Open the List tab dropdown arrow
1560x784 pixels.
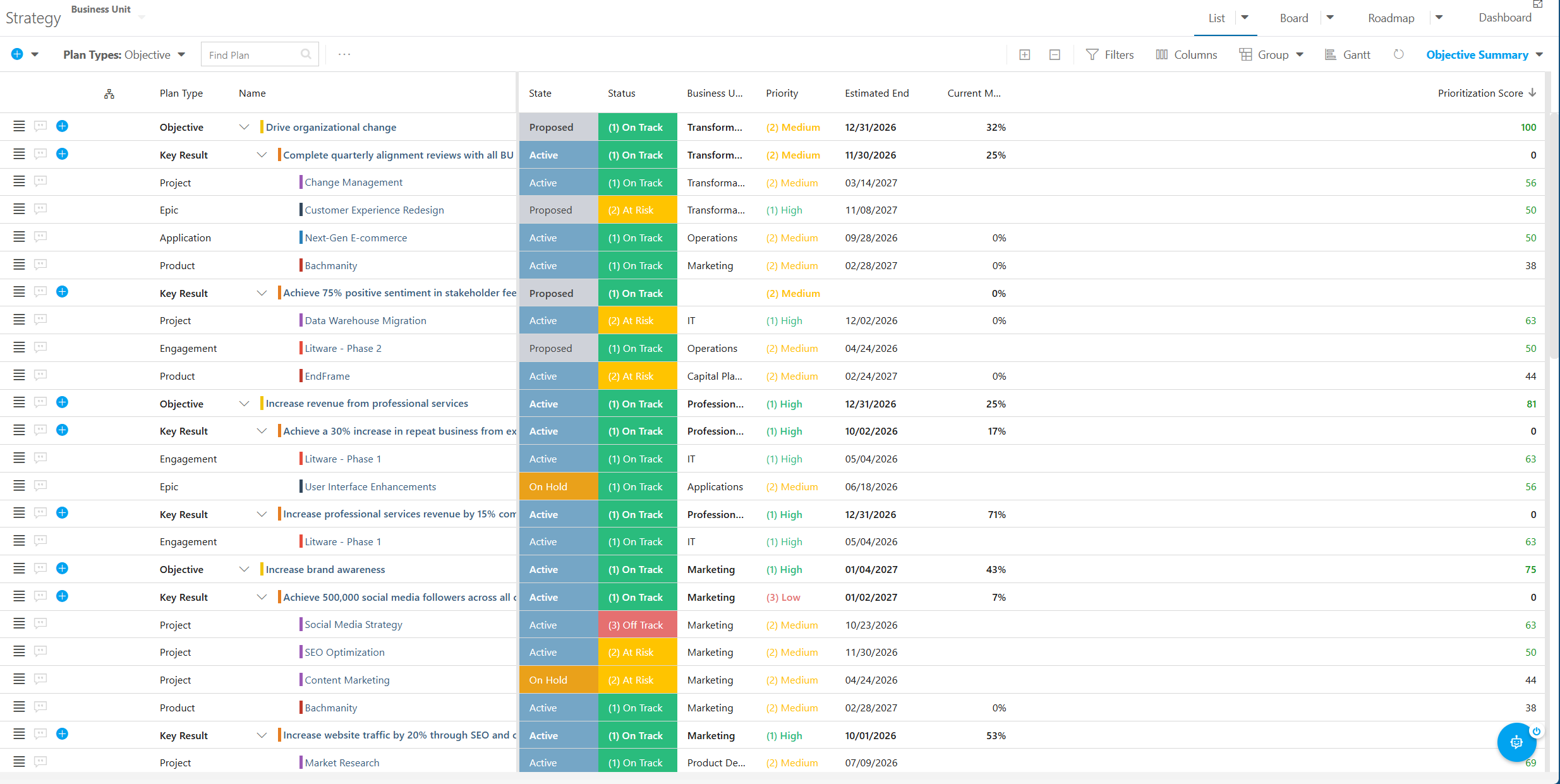coord(1245,18)
